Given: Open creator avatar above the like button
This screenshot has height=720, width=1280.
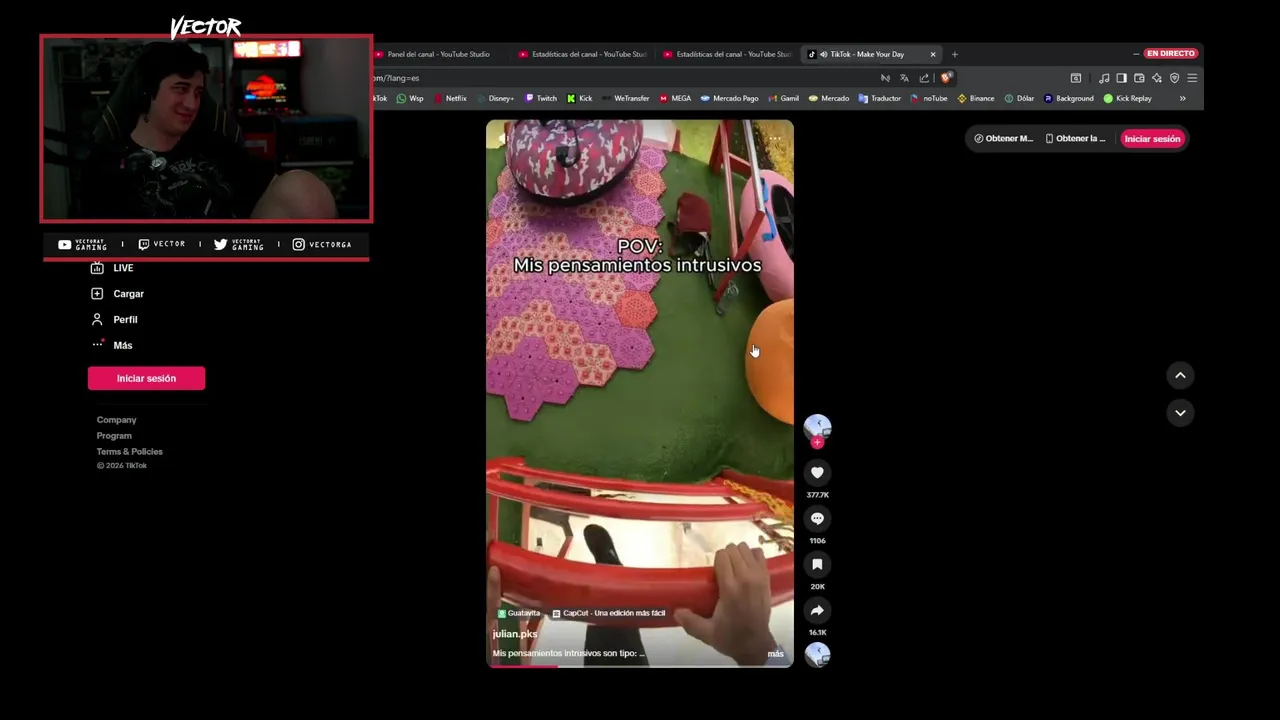Looking at the screenshot, I should [x=817, y=427].
